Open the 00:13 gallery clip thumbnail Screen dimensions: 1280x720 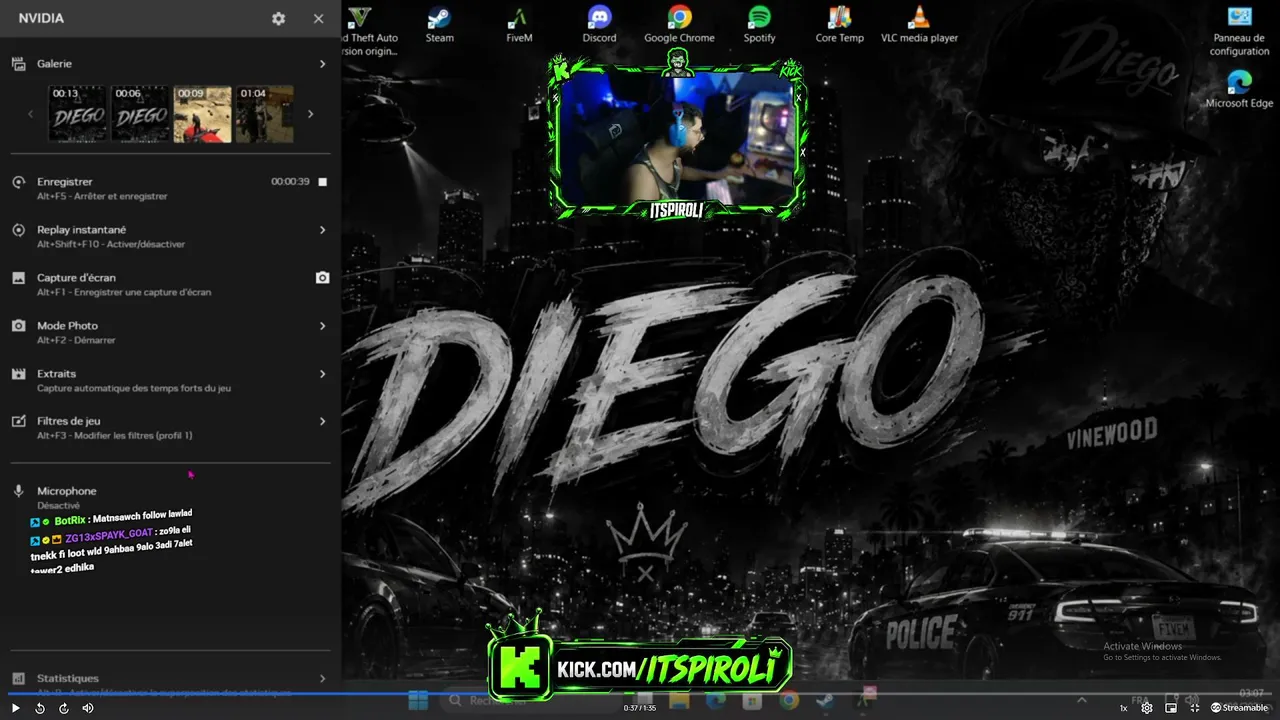click(x=78, y=114)
